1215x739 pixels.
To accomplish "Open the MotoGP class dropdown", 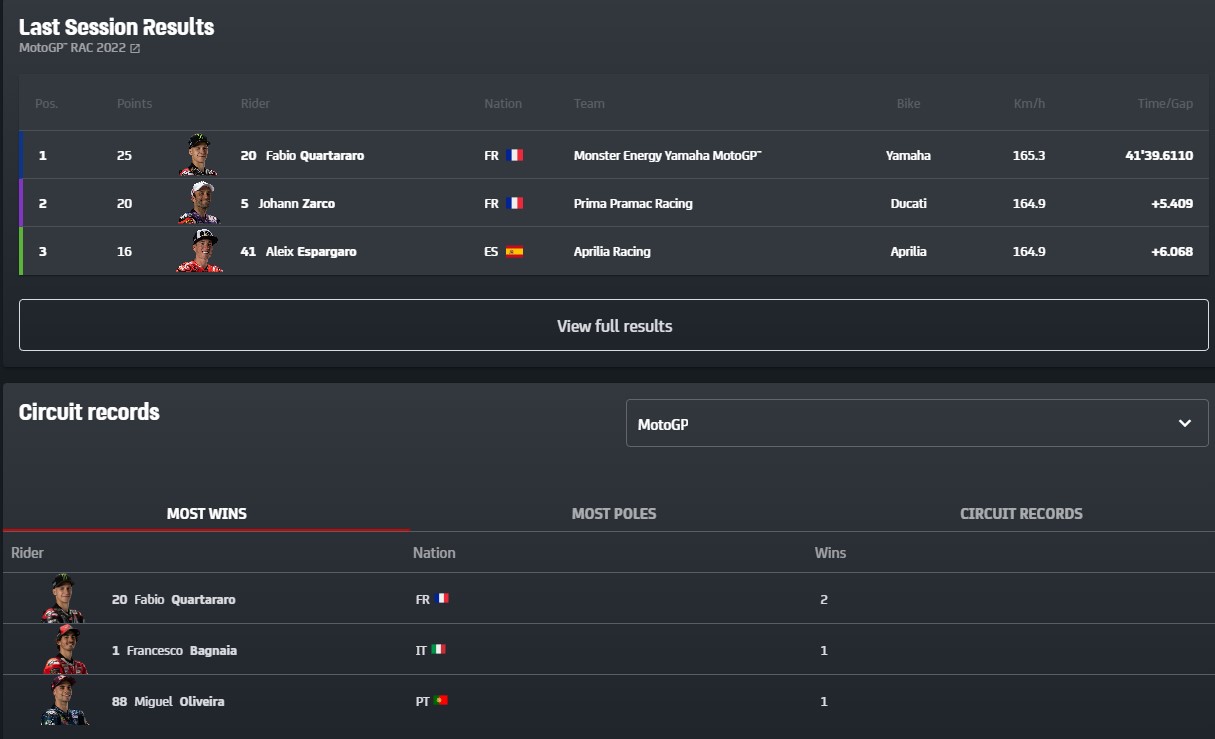I will coord(916,423).
